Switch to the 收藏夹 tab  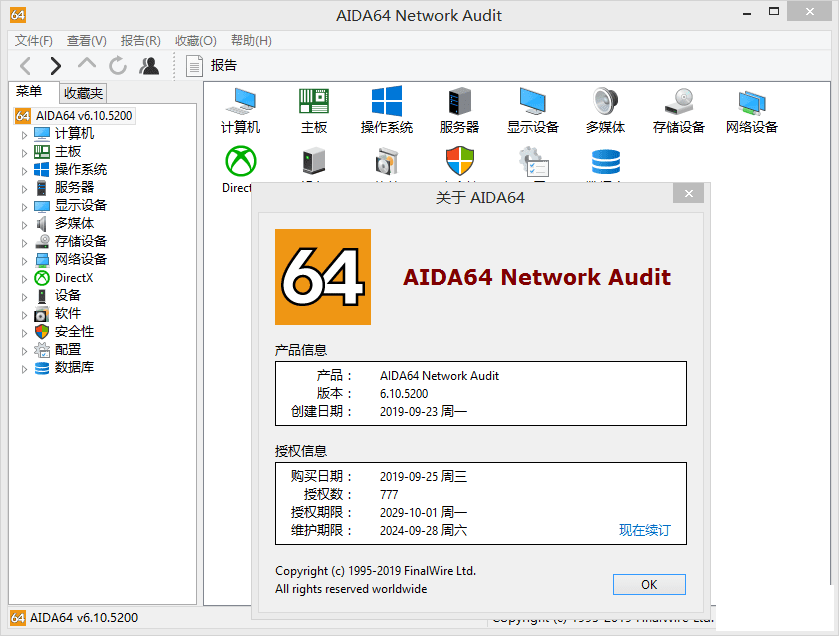click(83, 93)
